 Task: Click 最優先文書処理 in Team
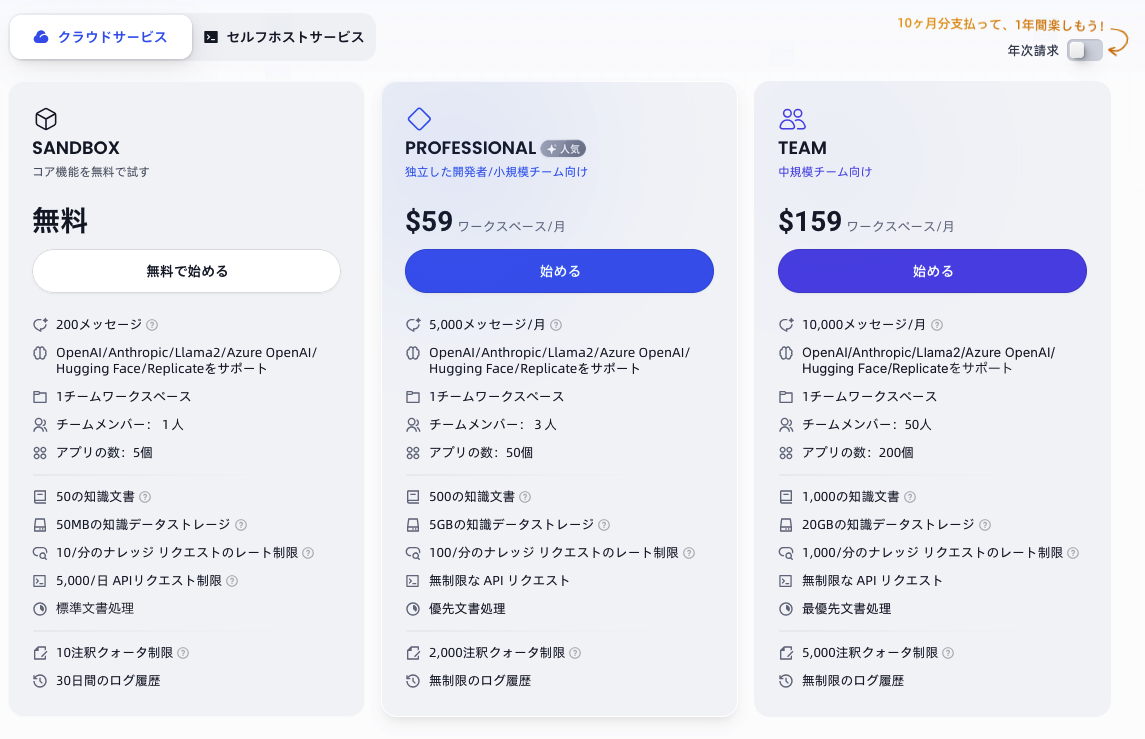[x=846, y=608]
